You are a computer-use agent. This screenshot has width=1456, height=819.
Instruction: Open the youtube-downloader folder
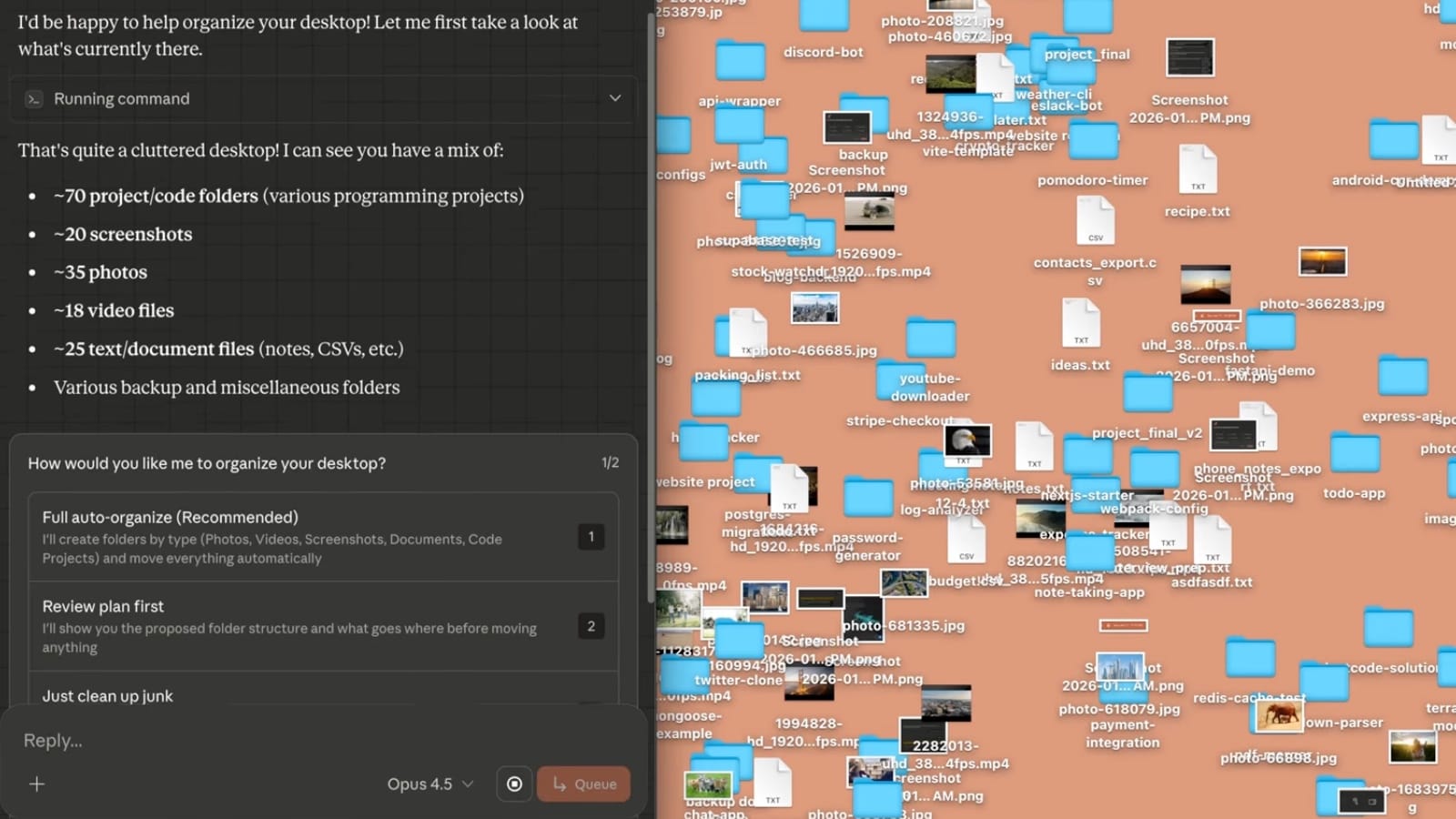pyautogui.click(x=930, y=339)
